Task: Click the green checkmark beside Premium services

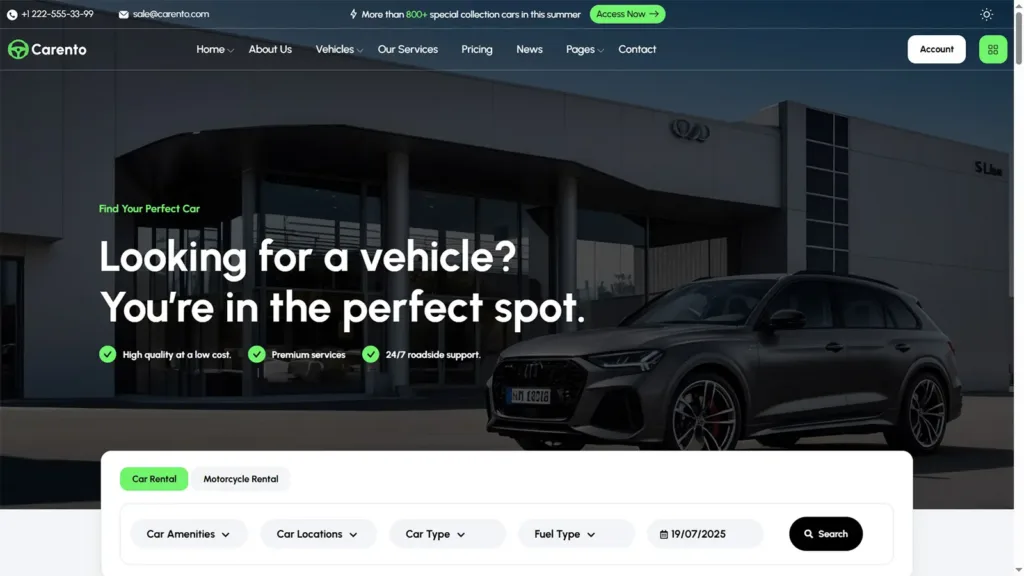Action: [257, 354]
